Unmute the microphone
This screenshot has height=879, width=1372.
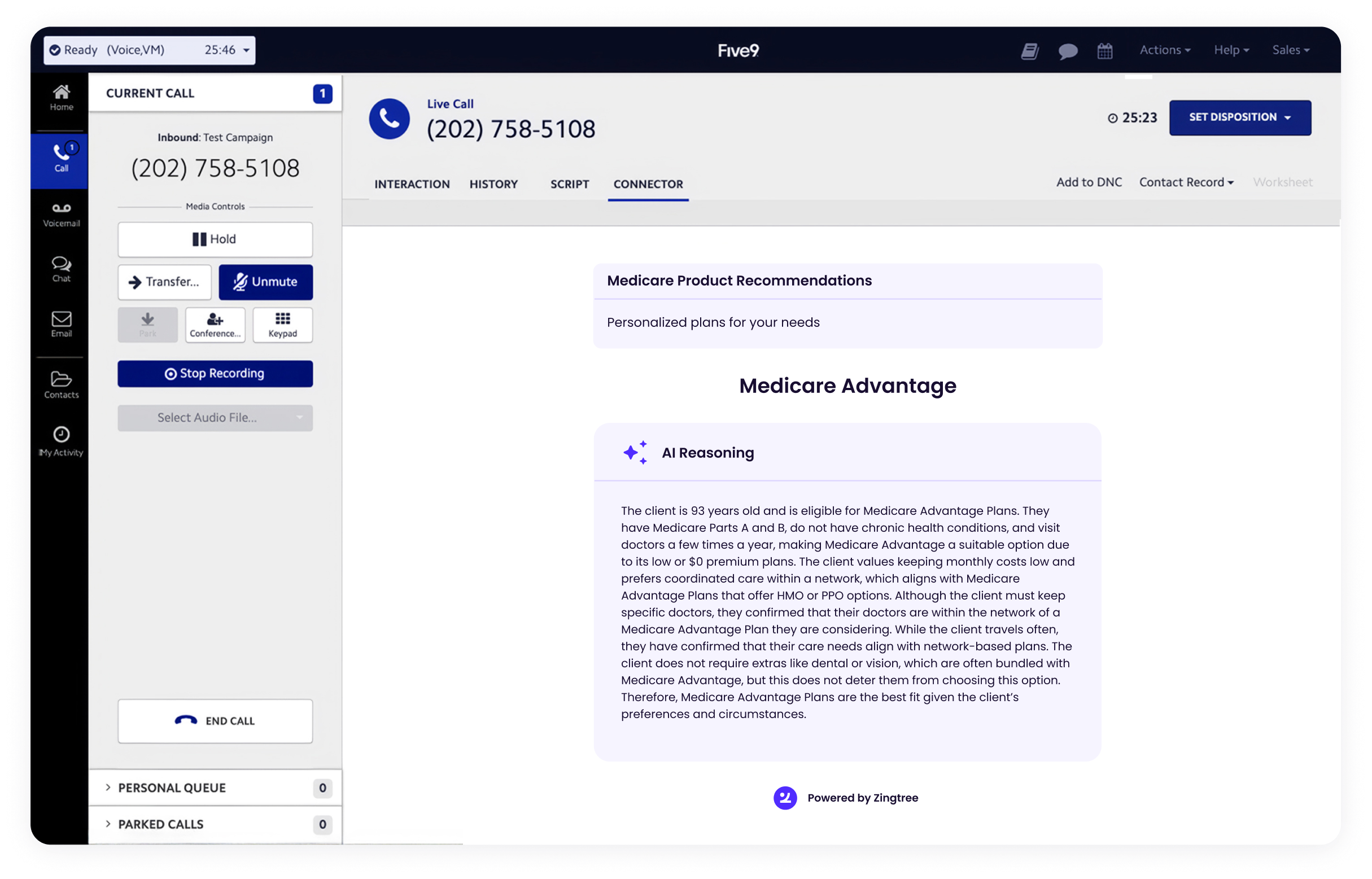pos(265,282)
